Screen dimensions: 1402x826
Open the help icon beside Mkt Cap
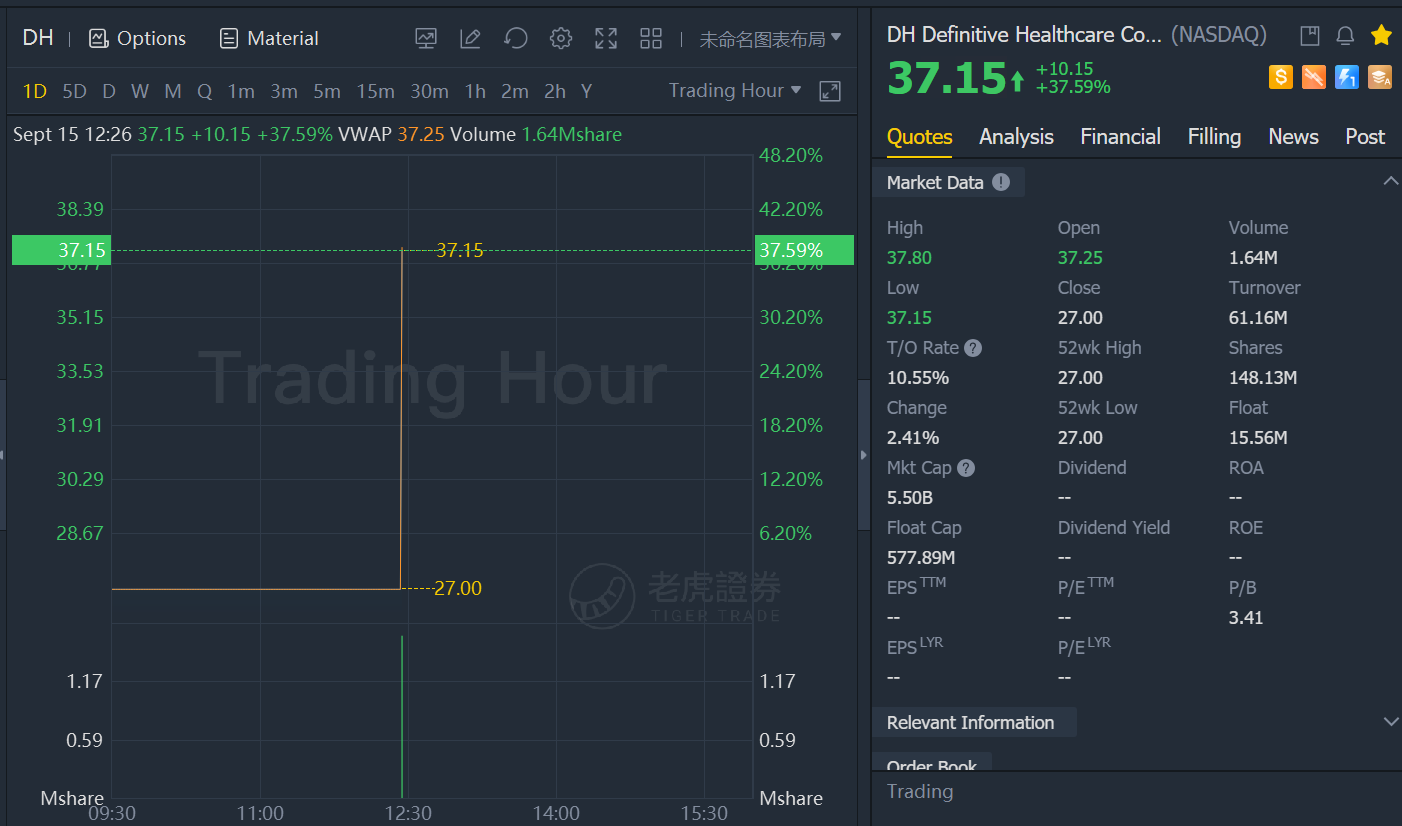point(966,468)
